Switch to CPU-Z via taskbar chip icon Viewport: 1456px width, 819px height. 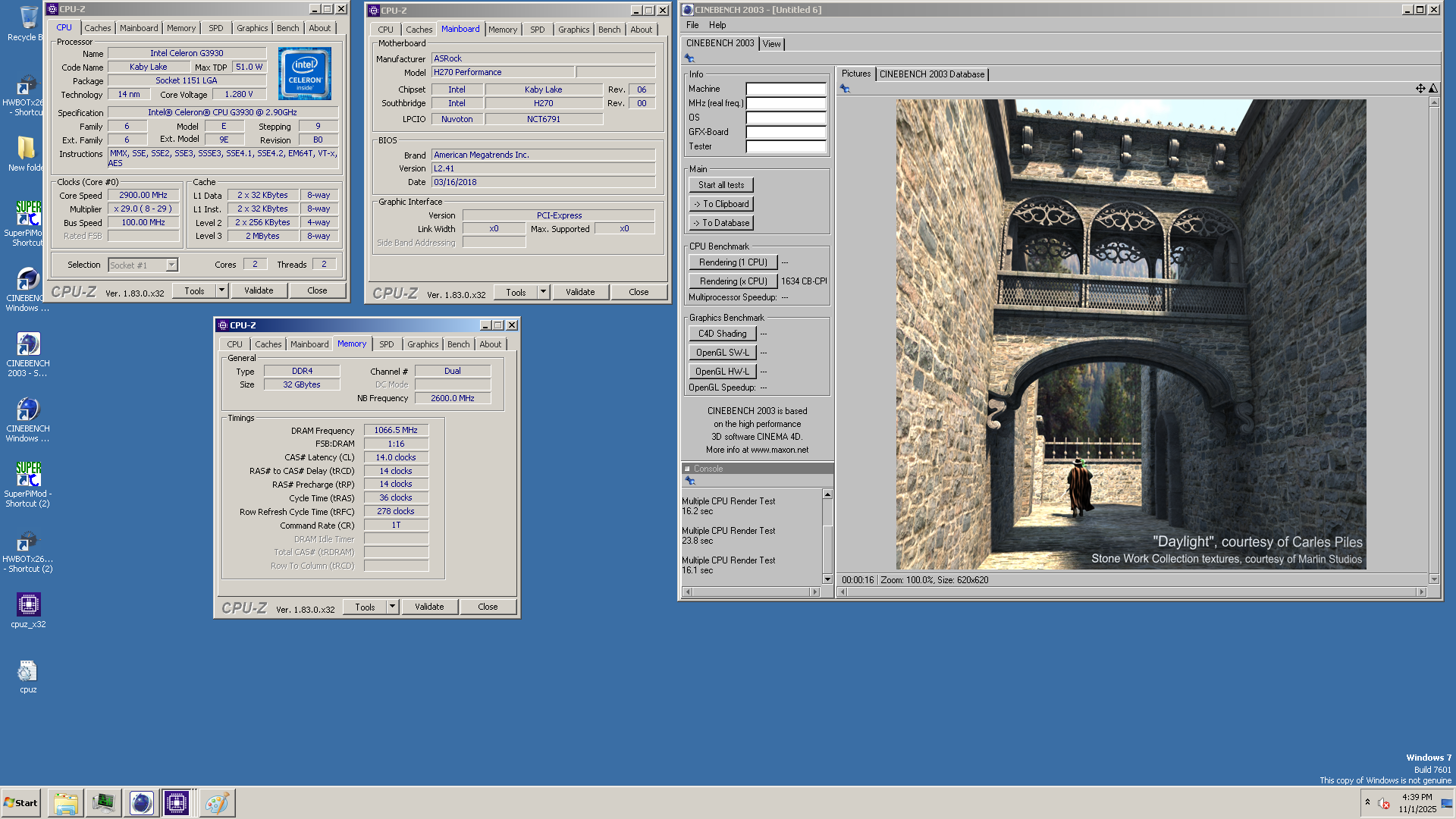pyautogui.click(x=177, y=803)
